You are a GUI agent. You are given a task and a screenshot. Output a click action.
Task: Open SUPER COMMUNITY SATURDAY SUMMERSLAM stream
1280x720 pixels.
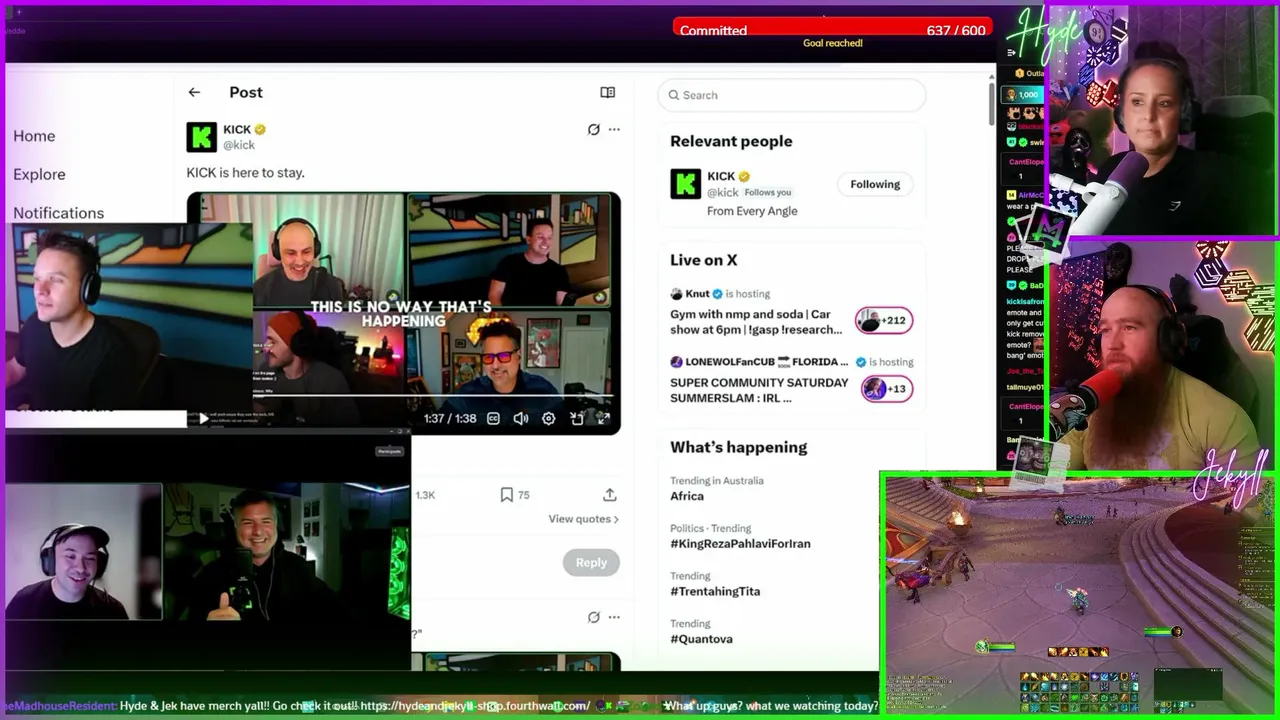(x=759, y=390)
